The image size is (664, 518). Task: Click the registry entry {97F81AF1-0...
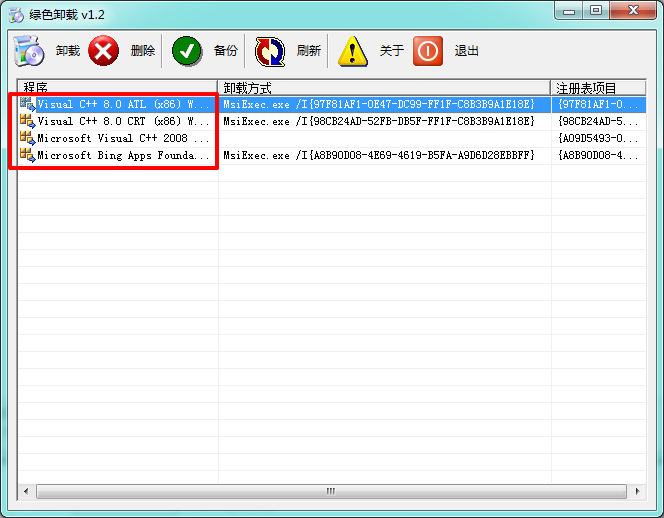(x=598, y=104)
